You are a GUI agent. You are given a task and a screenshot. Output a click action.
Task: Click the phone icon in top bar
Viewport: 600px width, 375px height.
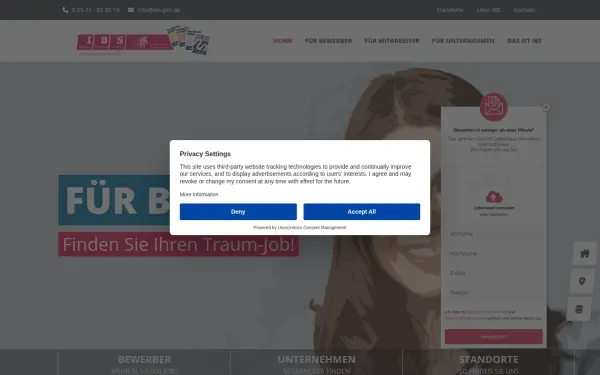coord(65,10)
